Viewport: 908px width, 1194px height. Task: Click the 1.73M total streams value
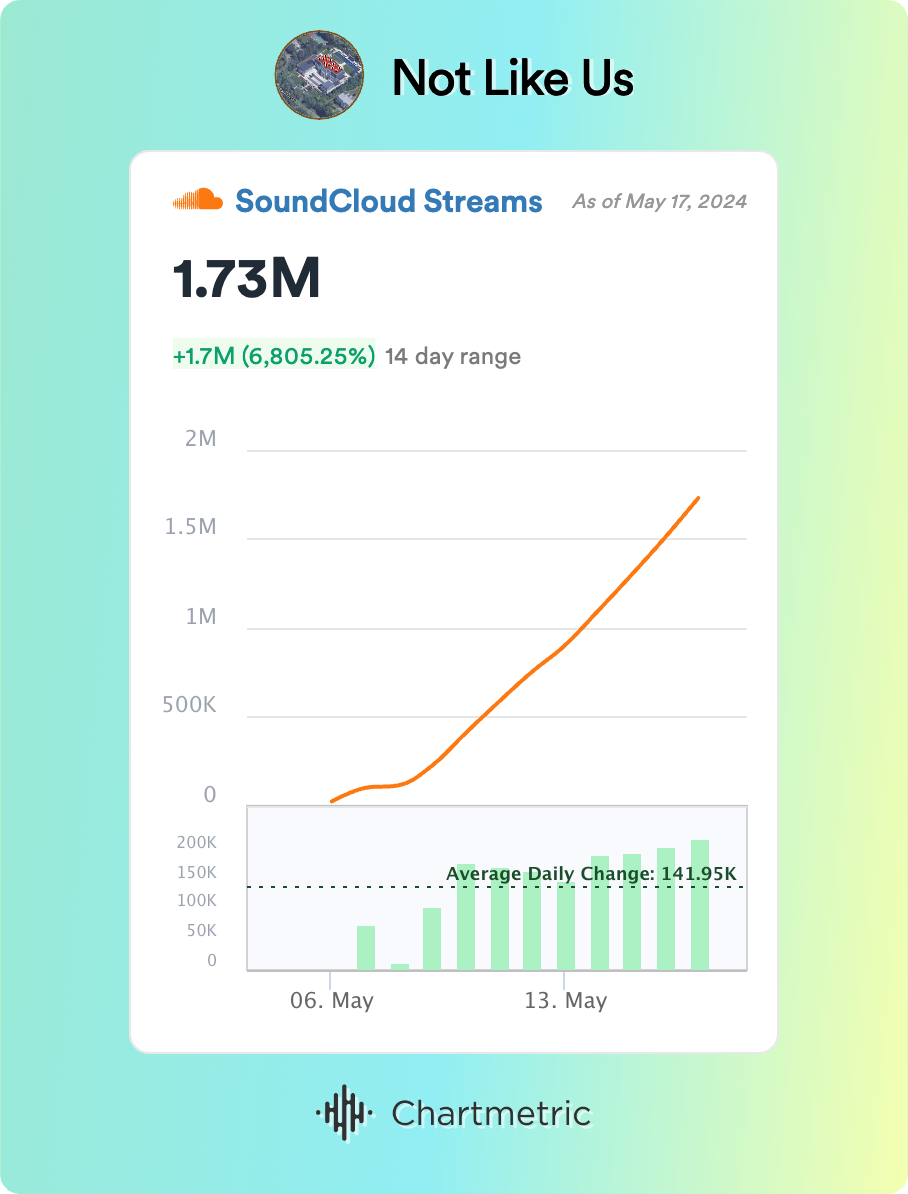pos(246,278)
